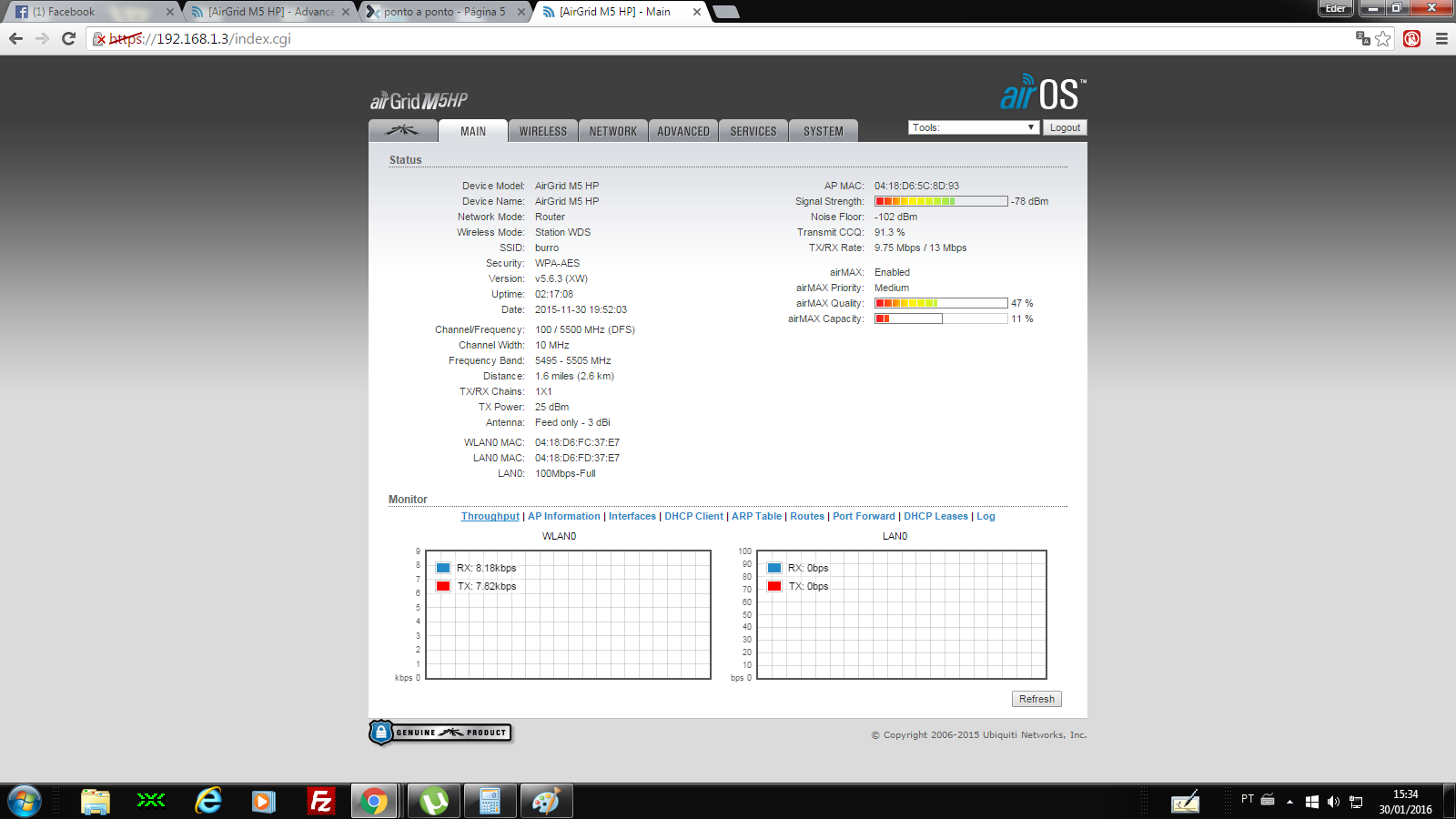This screenshot has height=819, width=1456.
Task: Go forward in browser history
Action: (x=42, y=38)
